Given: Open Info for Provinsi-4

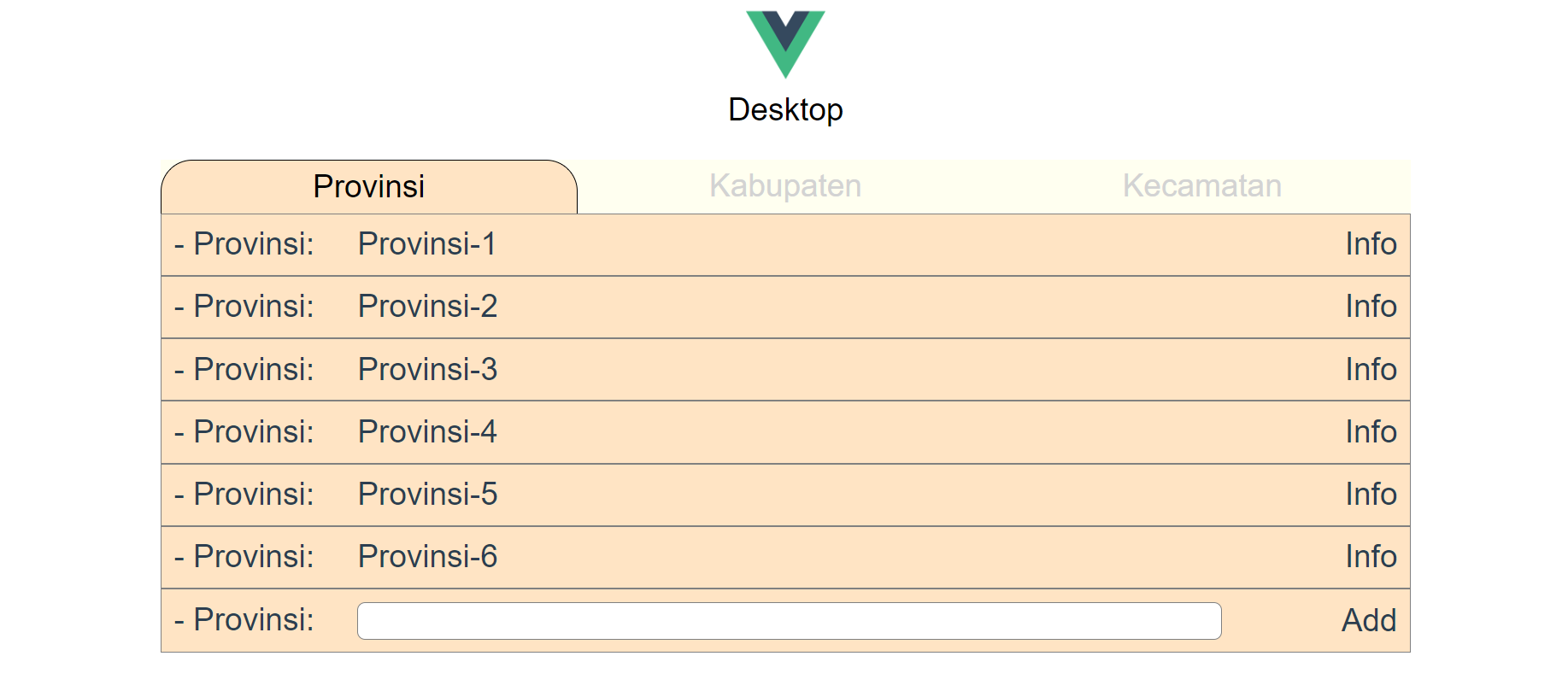Looking at the screenshot, I should (1370, 432).
